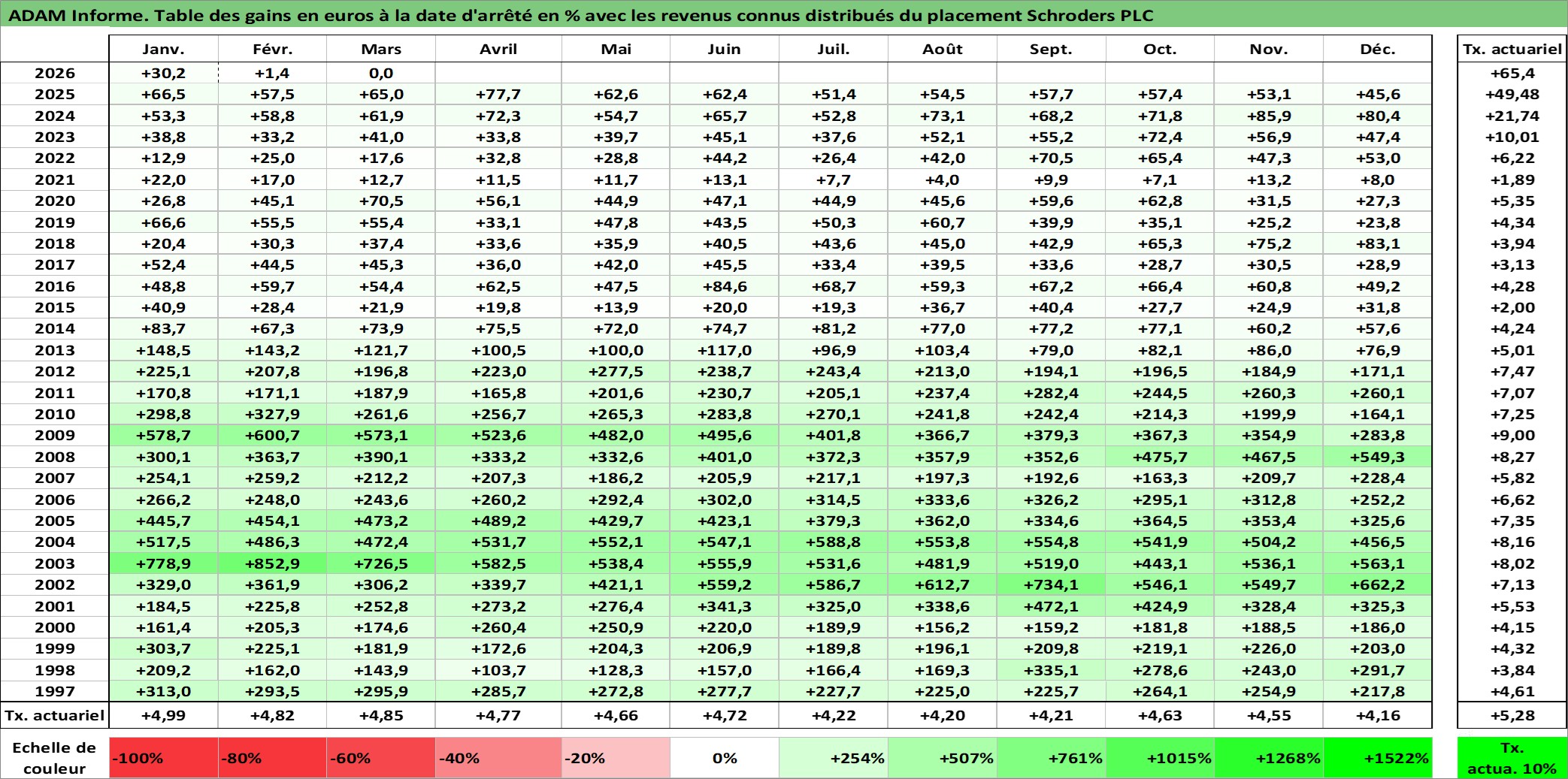
Task: Click the +1015% green scale swatch
Action: (1160, 757)
